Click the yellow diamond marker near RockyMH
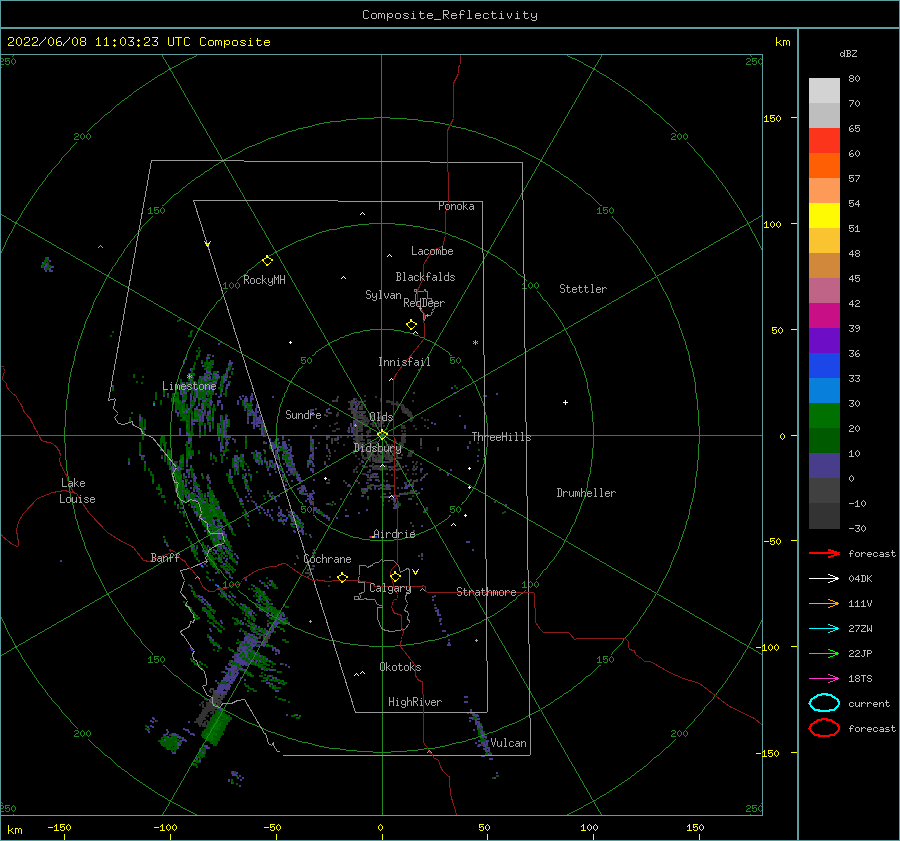The width and height of the screenshot is (900, 841). click(267, 261)
